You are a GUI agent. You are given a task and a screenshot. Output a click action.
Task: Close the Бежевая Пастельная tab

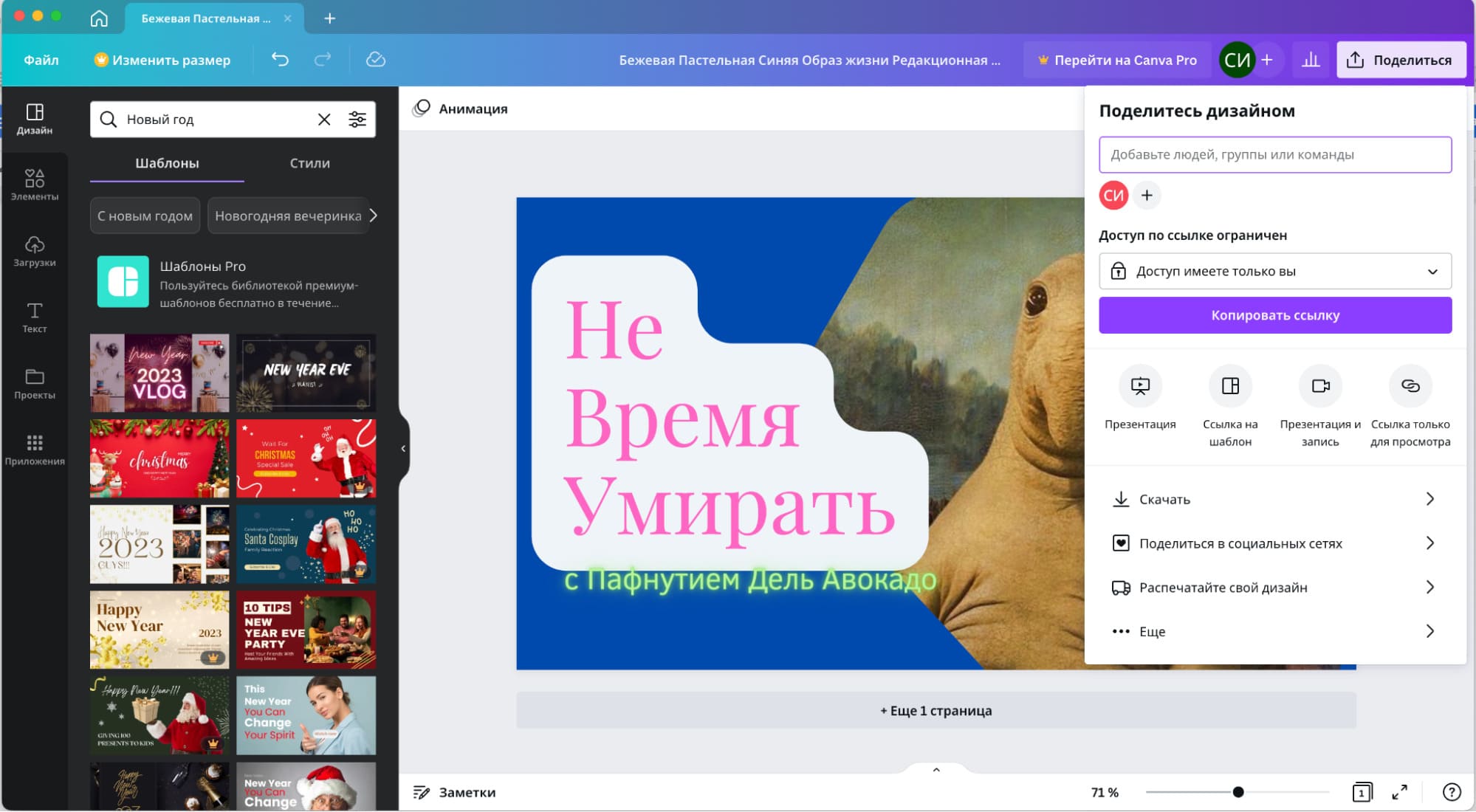[x=288, y=18]
